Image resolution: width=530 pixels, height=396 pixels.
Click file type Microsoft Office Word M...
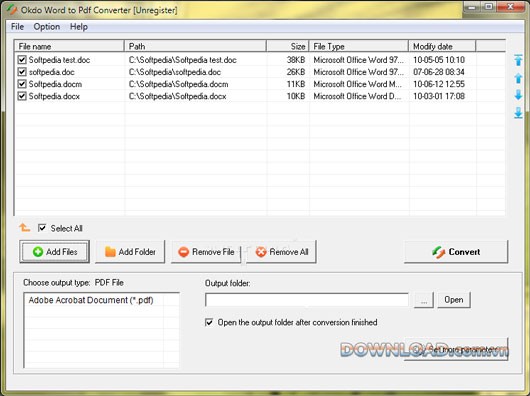coord(358,84)
